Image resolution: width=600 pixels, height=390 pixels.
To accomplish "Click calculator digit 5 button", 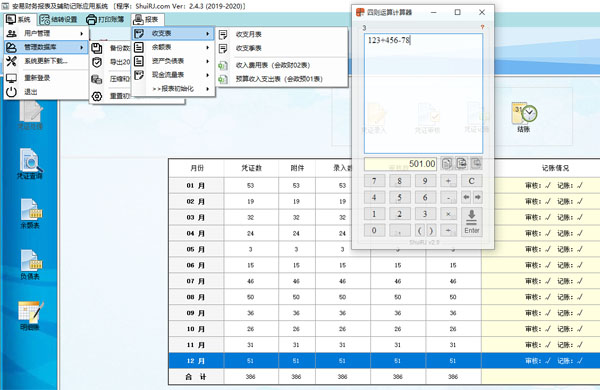I will point(399,197).
